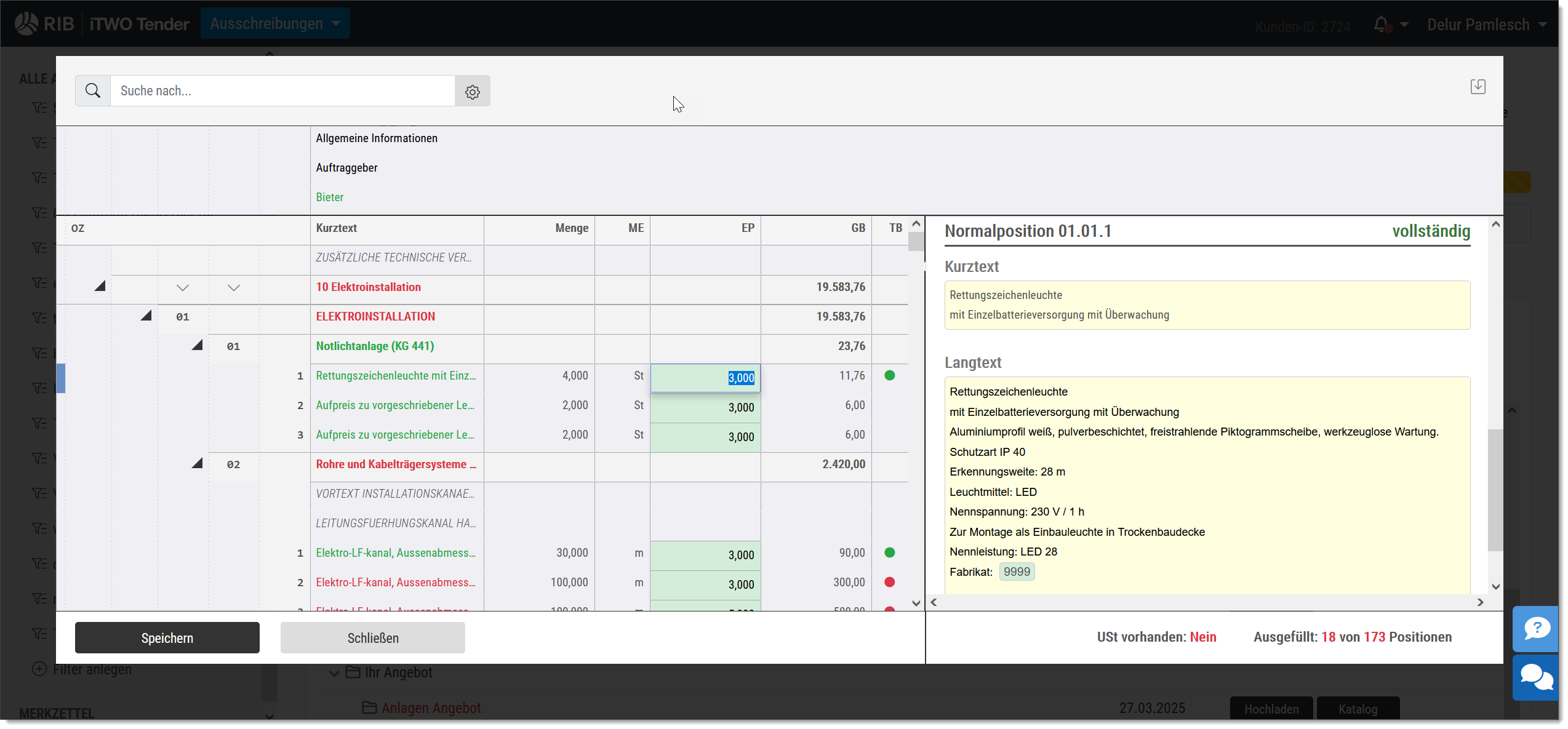Image resolution: width=1568 pixels, height=729 pixels.
Task: Click Filter anlegen in sidebar
Action: coord(82,669)
